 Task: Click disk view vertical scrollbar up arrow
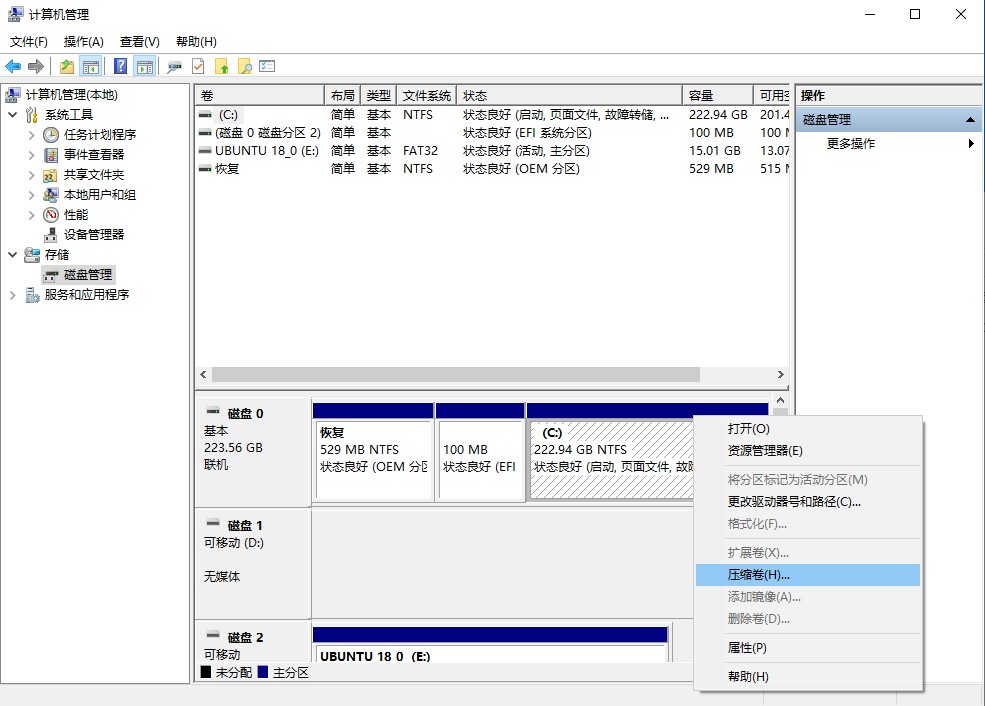[x=780, y=400]
